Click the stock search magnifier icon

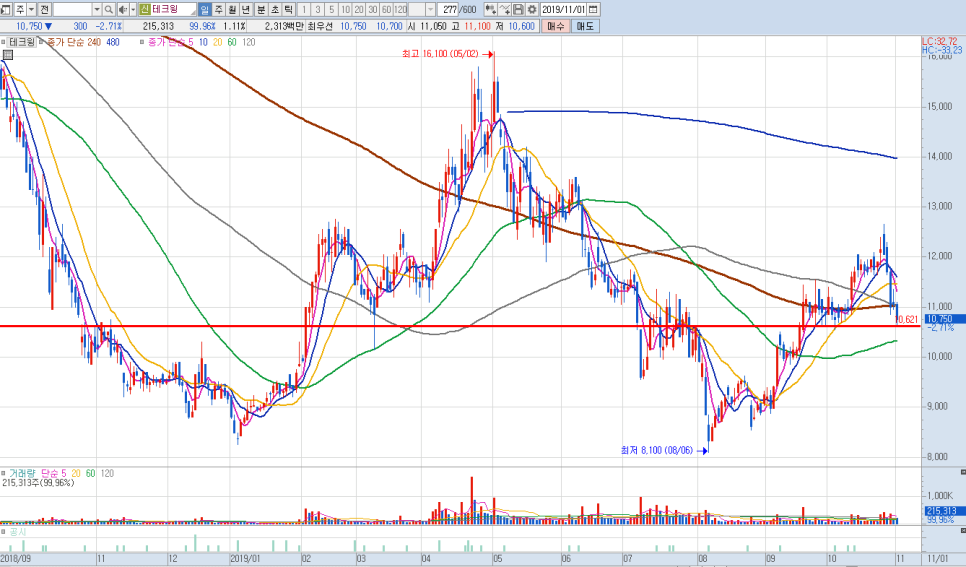click(108, 9)
